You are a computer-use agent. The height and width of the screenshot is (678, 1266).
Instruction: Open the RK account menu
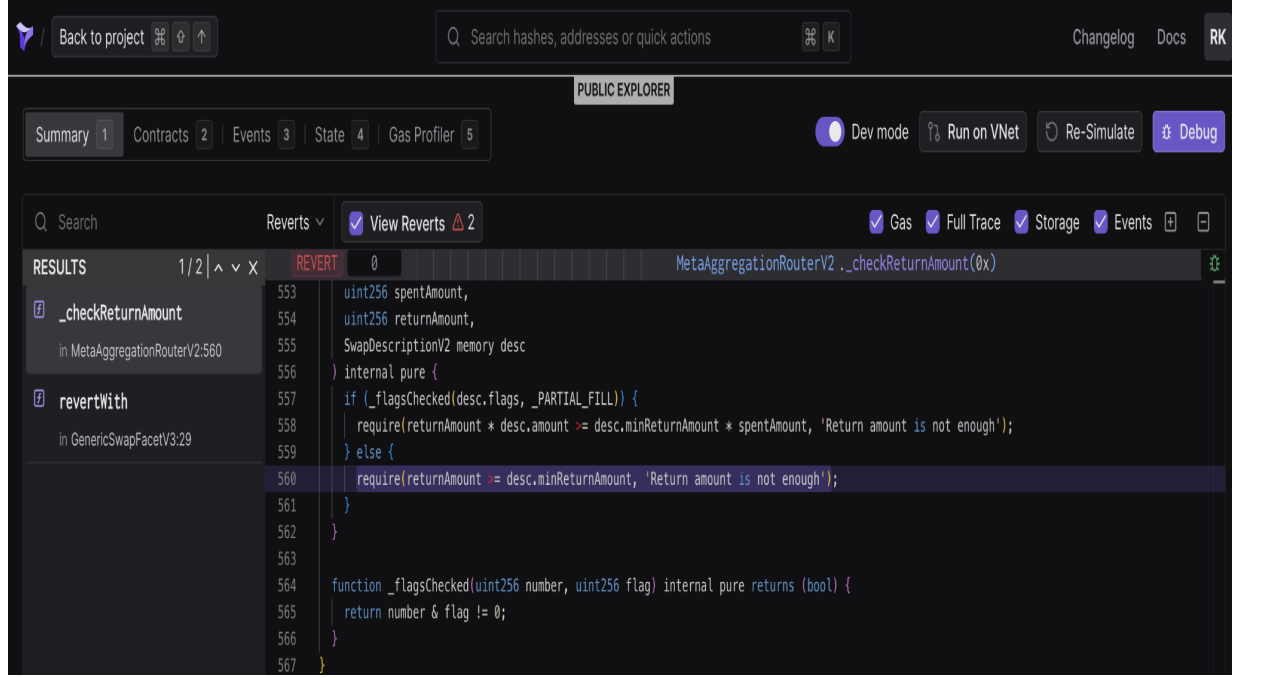[1217, 37]
